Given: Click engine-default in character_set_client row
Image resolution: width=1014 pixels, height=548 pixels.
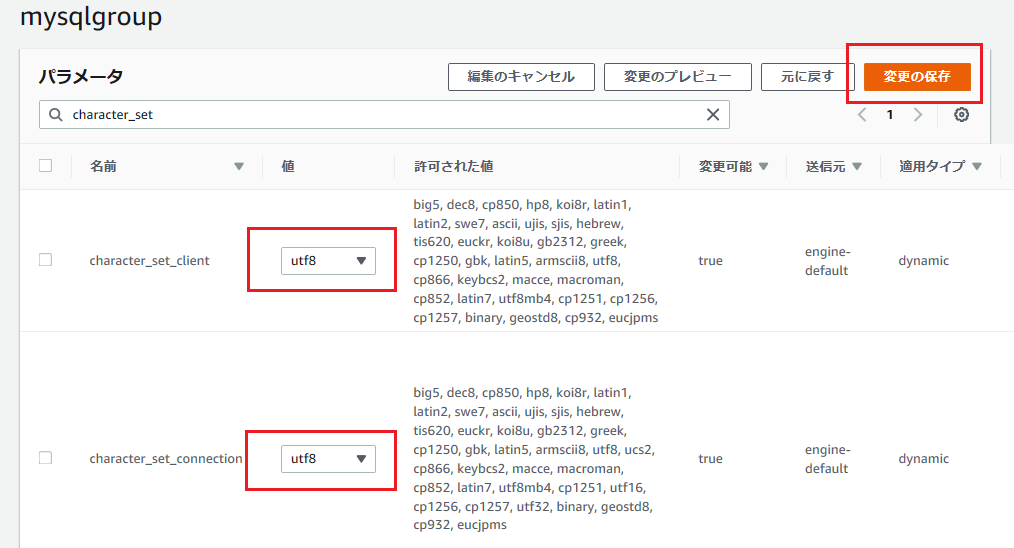Looking at the screenshot, I should [x=827, y=261].
